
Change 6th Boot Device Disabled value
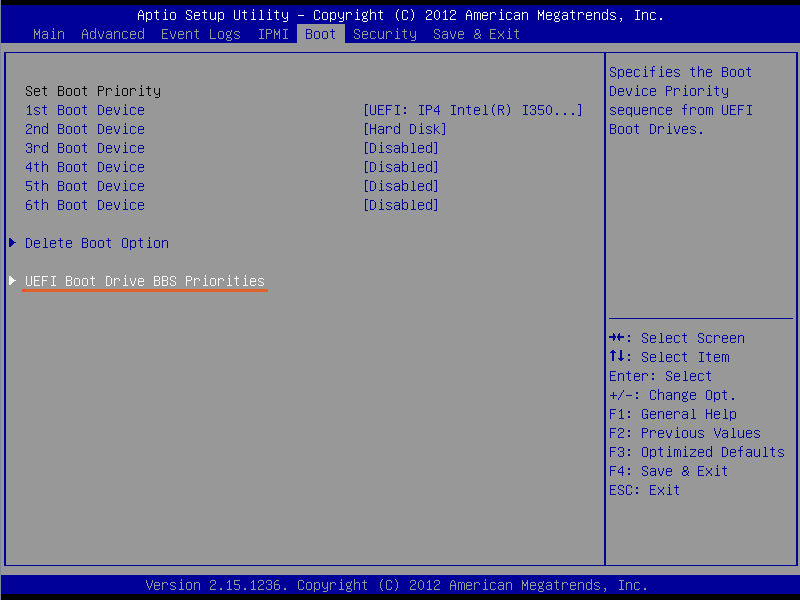[400, 205]
